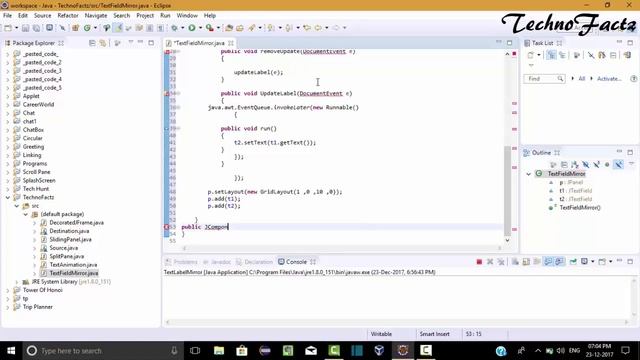Toggle Link with Editor in Package Explorer
This screenshot has height=360, width=640.
tap(103, 43)
